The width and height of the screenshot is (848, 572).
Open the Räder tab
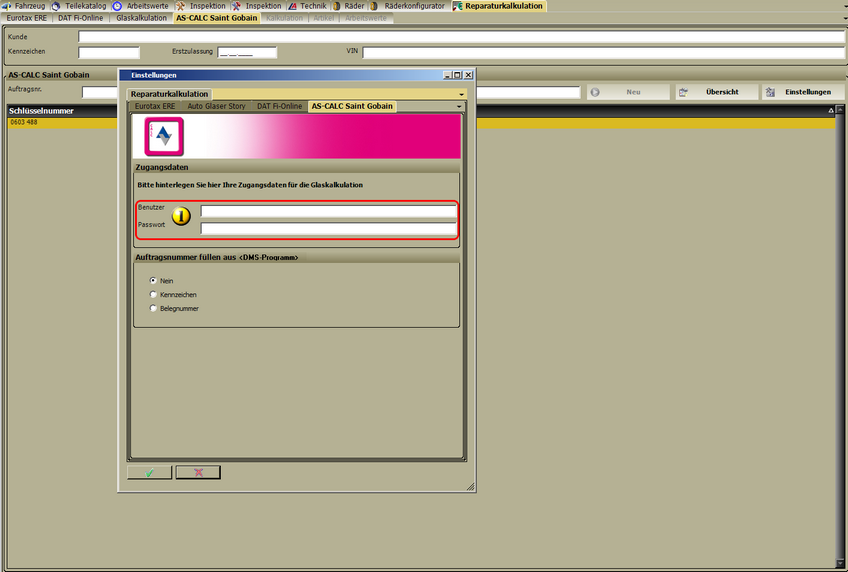(x=349, y=6)
